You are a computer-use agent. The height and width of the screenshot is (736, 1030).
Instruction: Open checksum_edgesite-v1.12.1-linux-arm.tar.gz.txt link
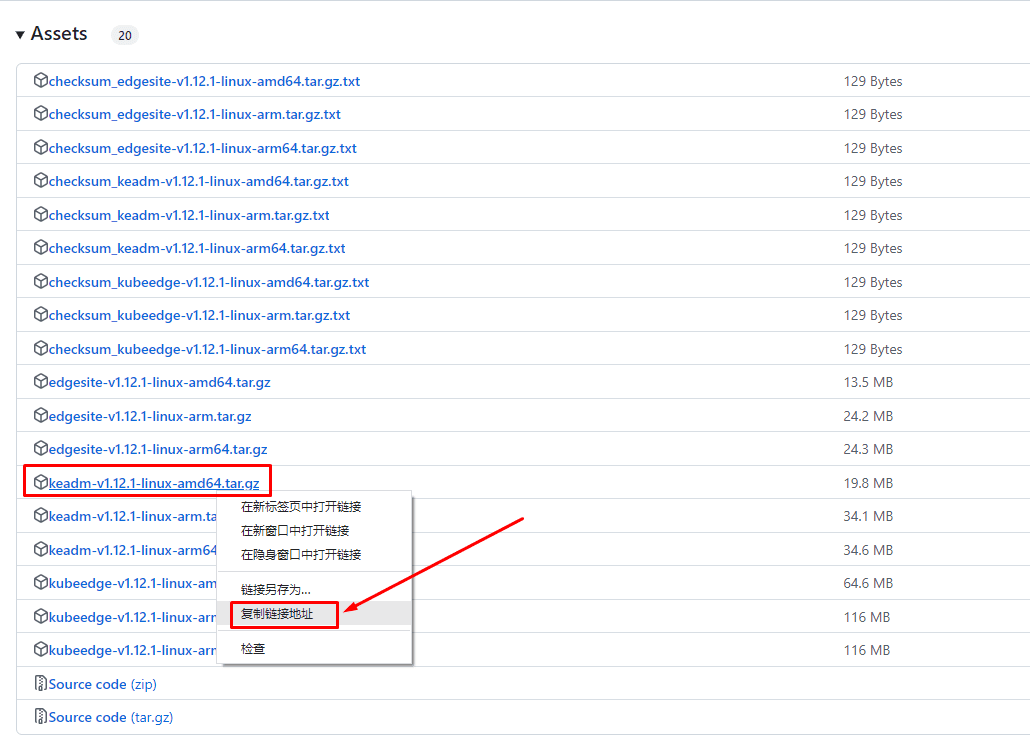194,114
